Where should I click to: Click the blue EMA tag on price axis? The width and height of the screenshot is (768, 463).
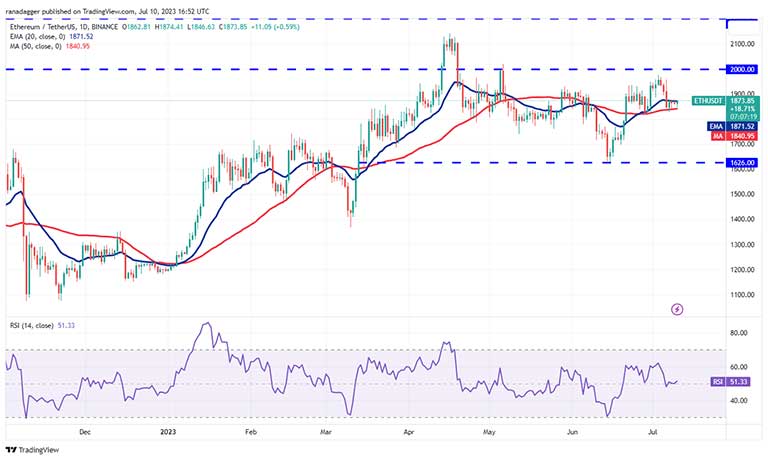pyautogui.click(x=716, y=126)
